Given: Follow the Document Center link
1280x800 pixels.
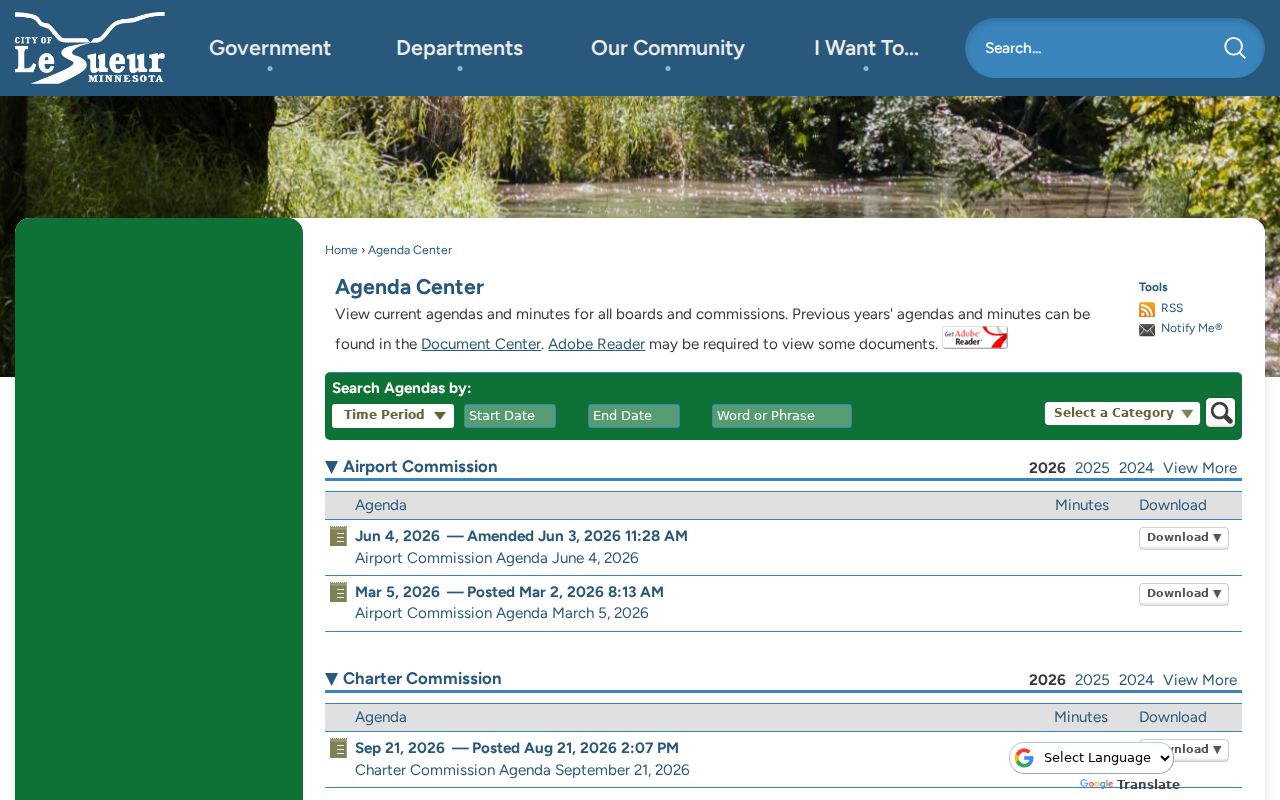Looking at the screenshot, I should [x=481, y=344].
